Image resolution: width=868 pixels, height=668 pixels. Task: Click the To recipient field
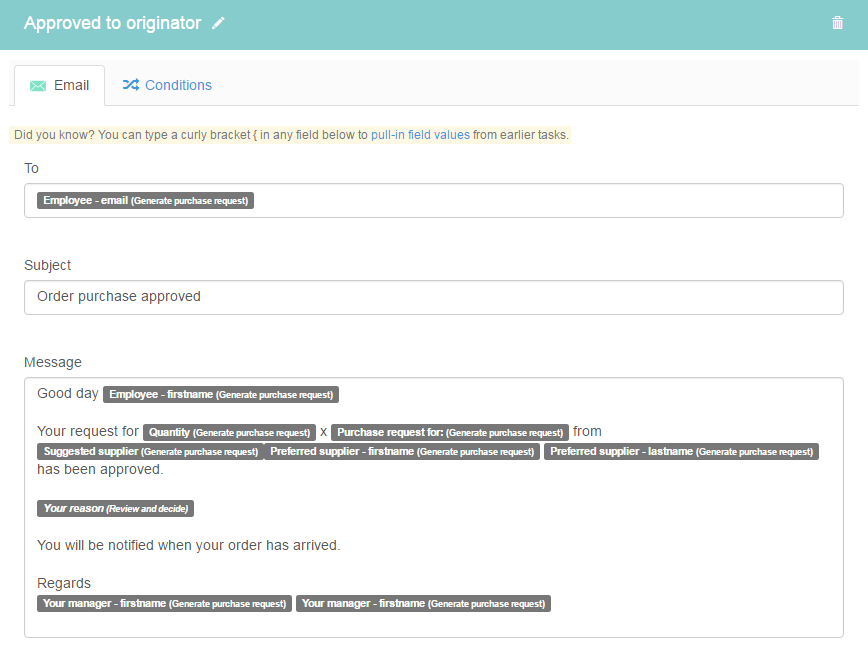(x=433, y=200)
